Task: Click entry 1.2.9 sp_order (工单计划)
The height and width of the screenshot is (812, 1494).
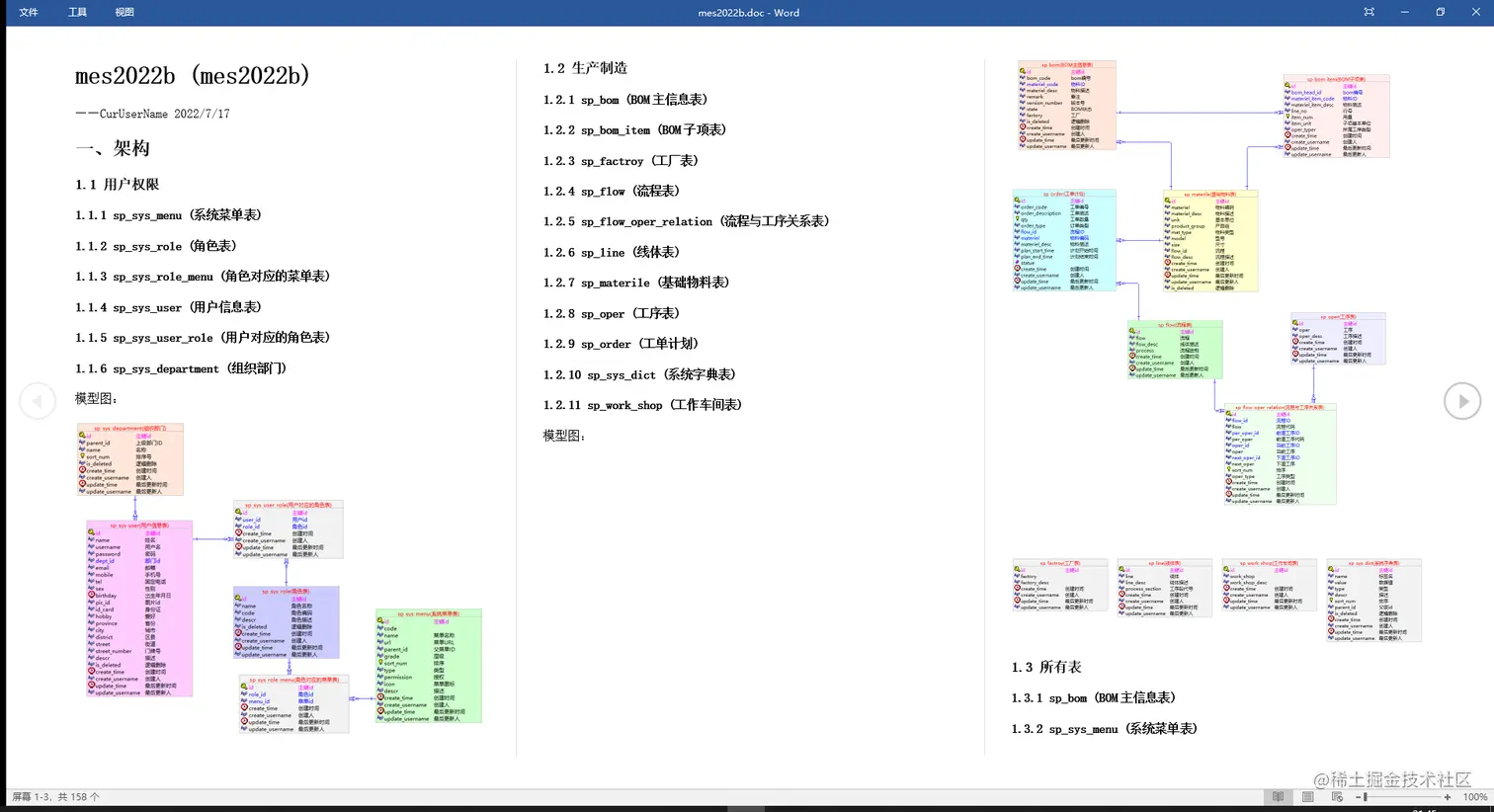Action: tap(621, 344)
